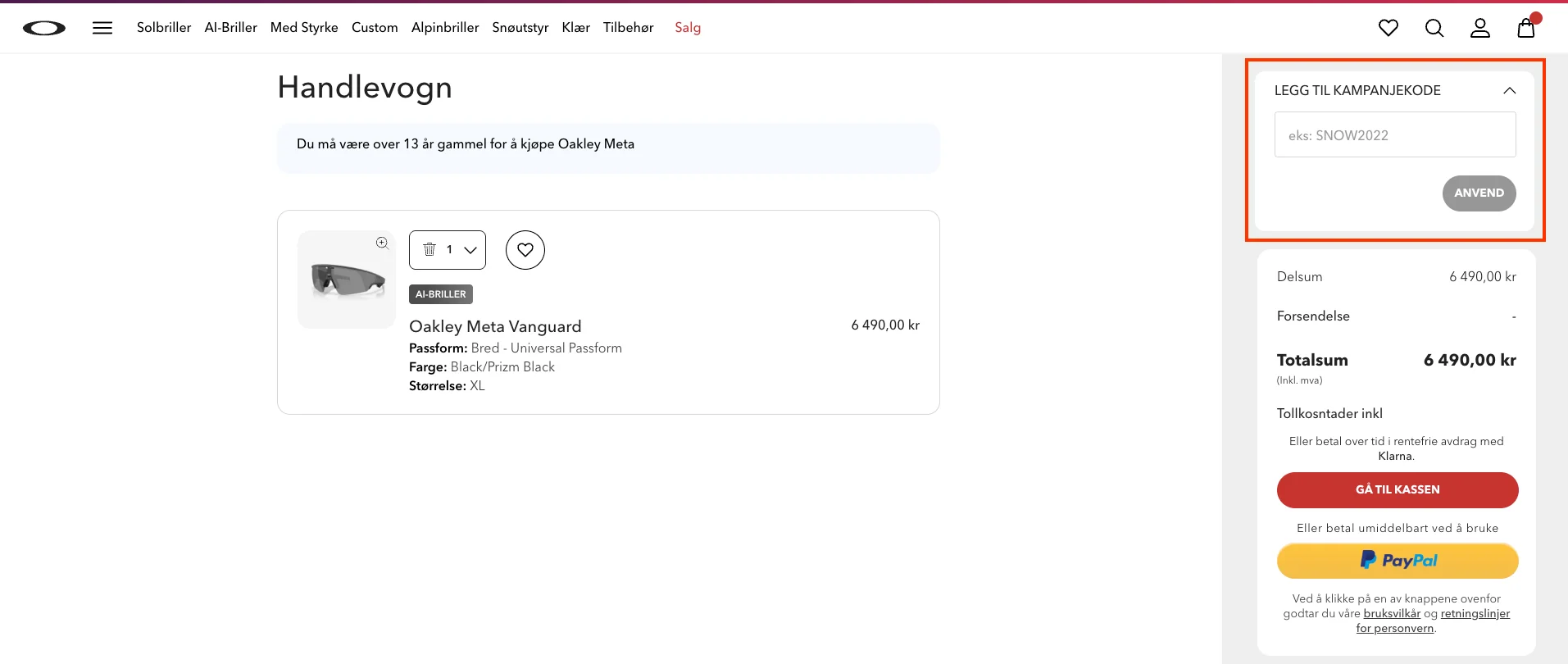This screenshot has width=1568, height=664.
Task: Click Gå til kassen button
Action: tap(1398, 490)
